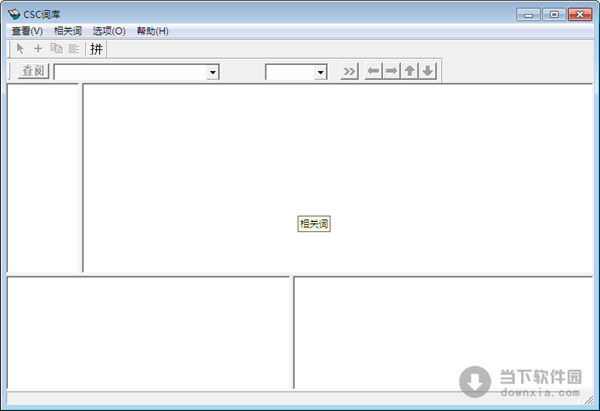This screenshot has width=600, height=411.
Task: Click the resize grip in status bar corner
Action: pyautogui.click(x=589, y=400)
